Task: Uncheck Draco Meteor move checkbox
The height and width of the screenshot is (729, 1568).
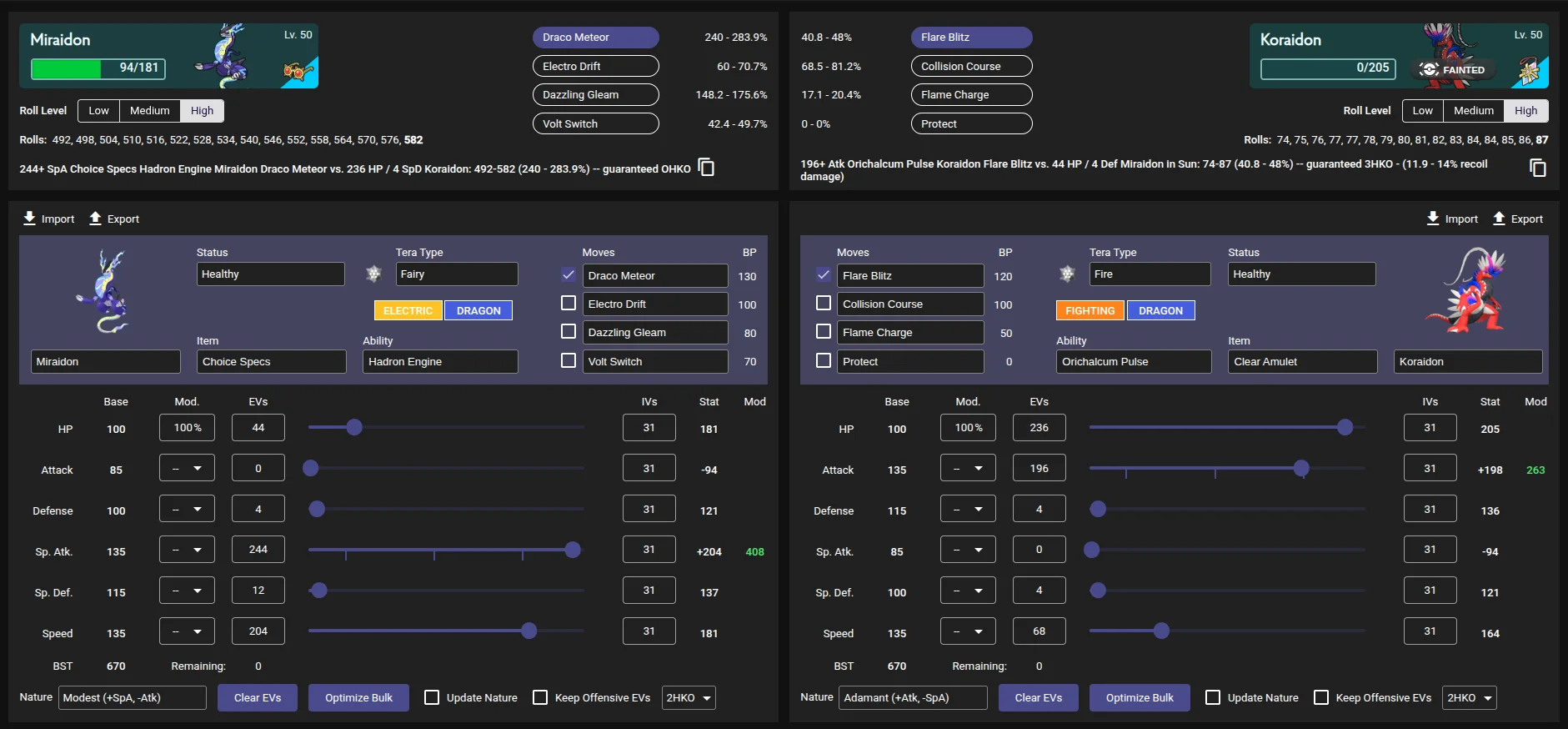Action: point(569,274)
